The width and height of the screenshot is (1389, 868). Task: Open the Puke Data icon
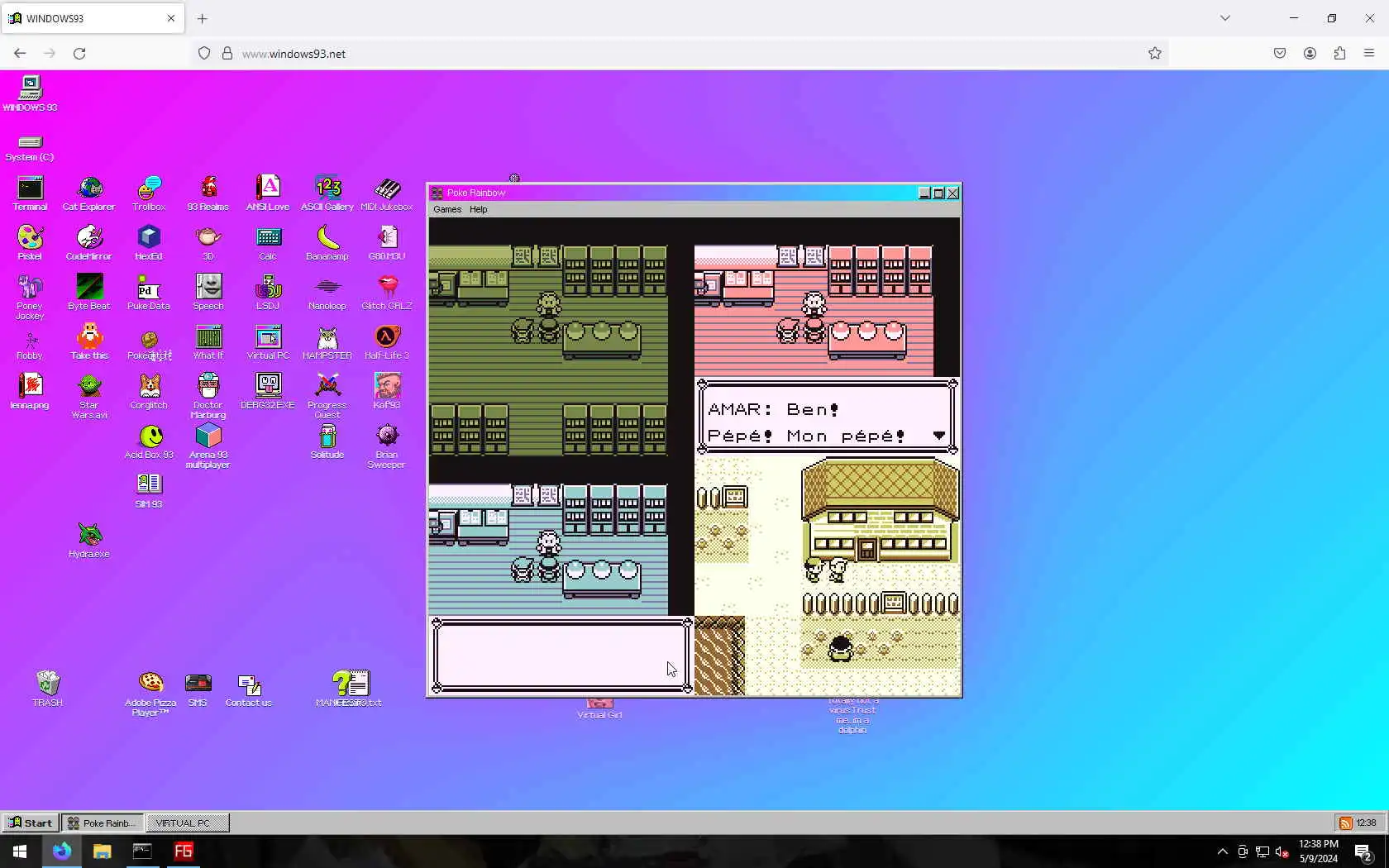pos(149,293)
